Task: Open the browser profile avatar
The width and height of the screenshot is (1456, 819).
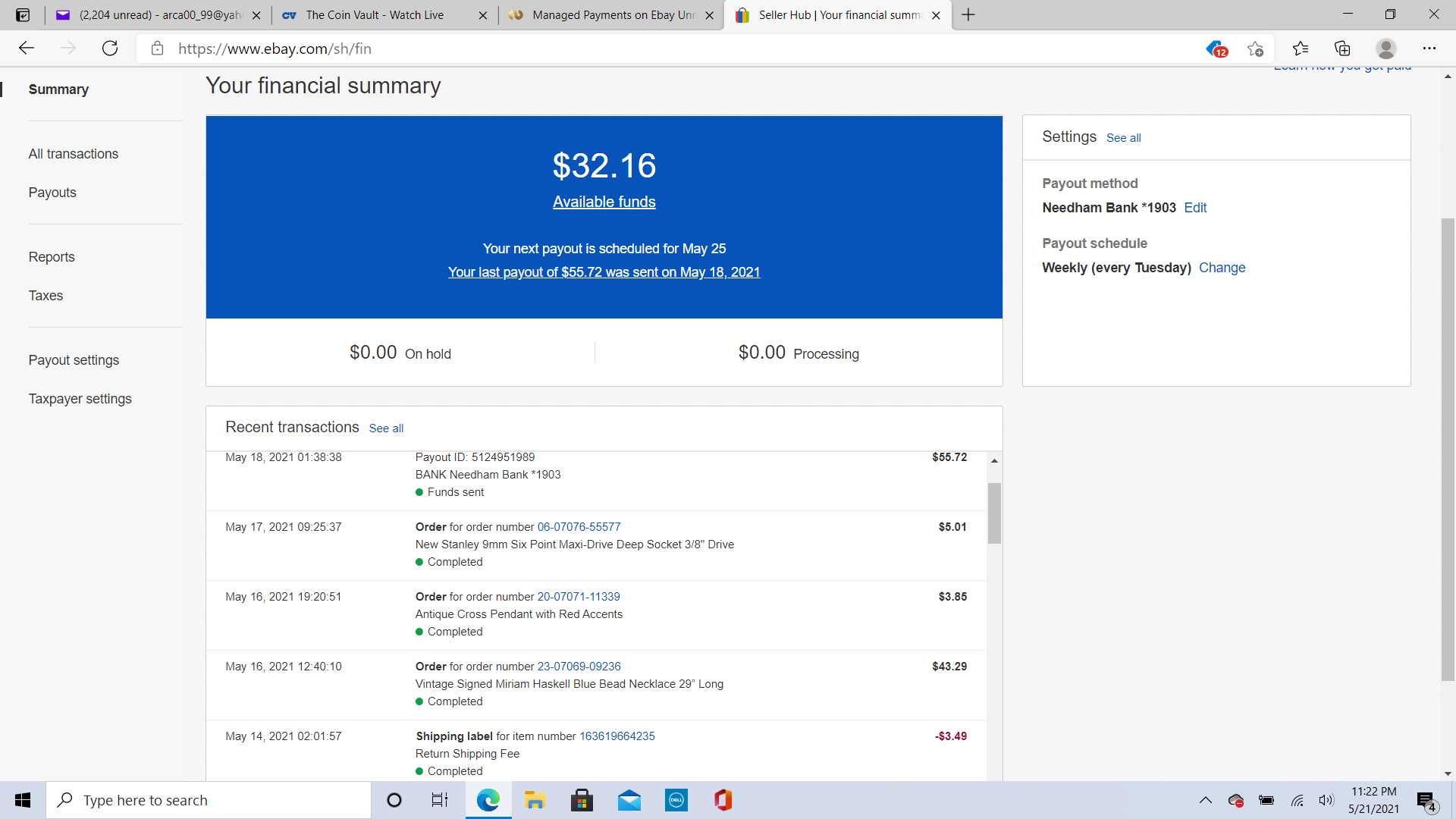Action: click(1385, 49)
